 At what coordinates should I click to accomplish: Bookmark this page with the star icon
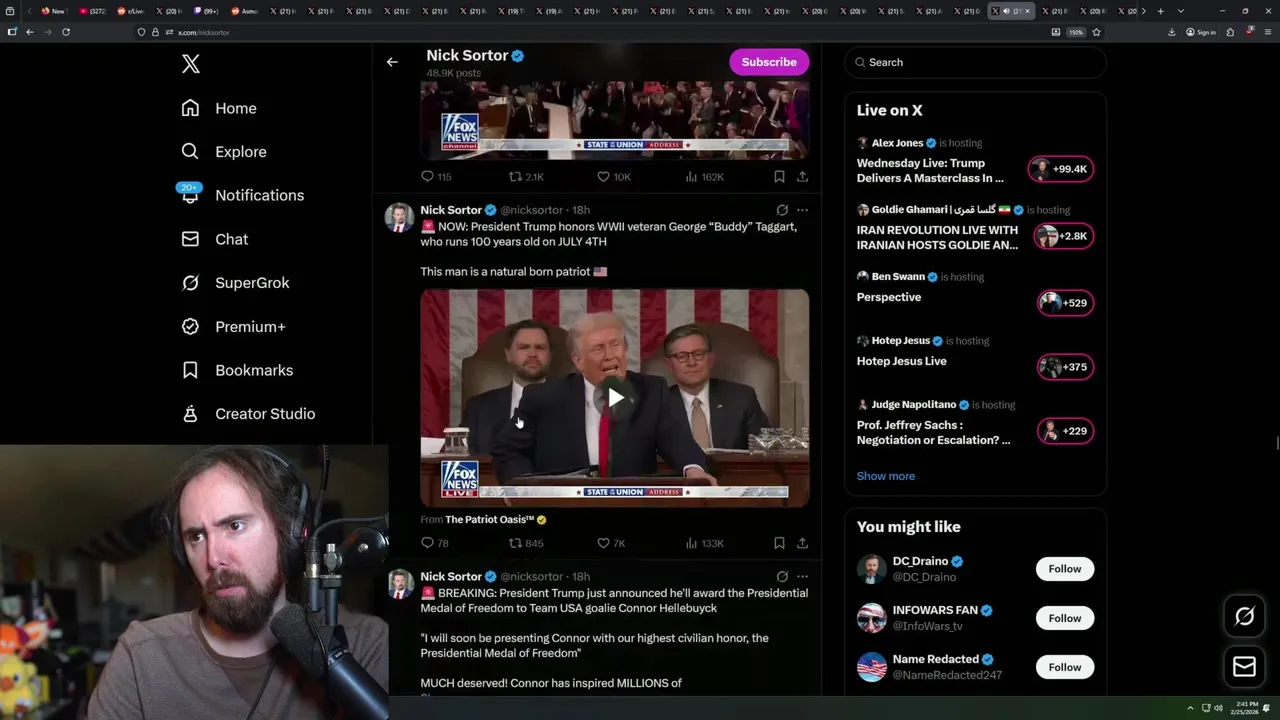coord(1096,32)
